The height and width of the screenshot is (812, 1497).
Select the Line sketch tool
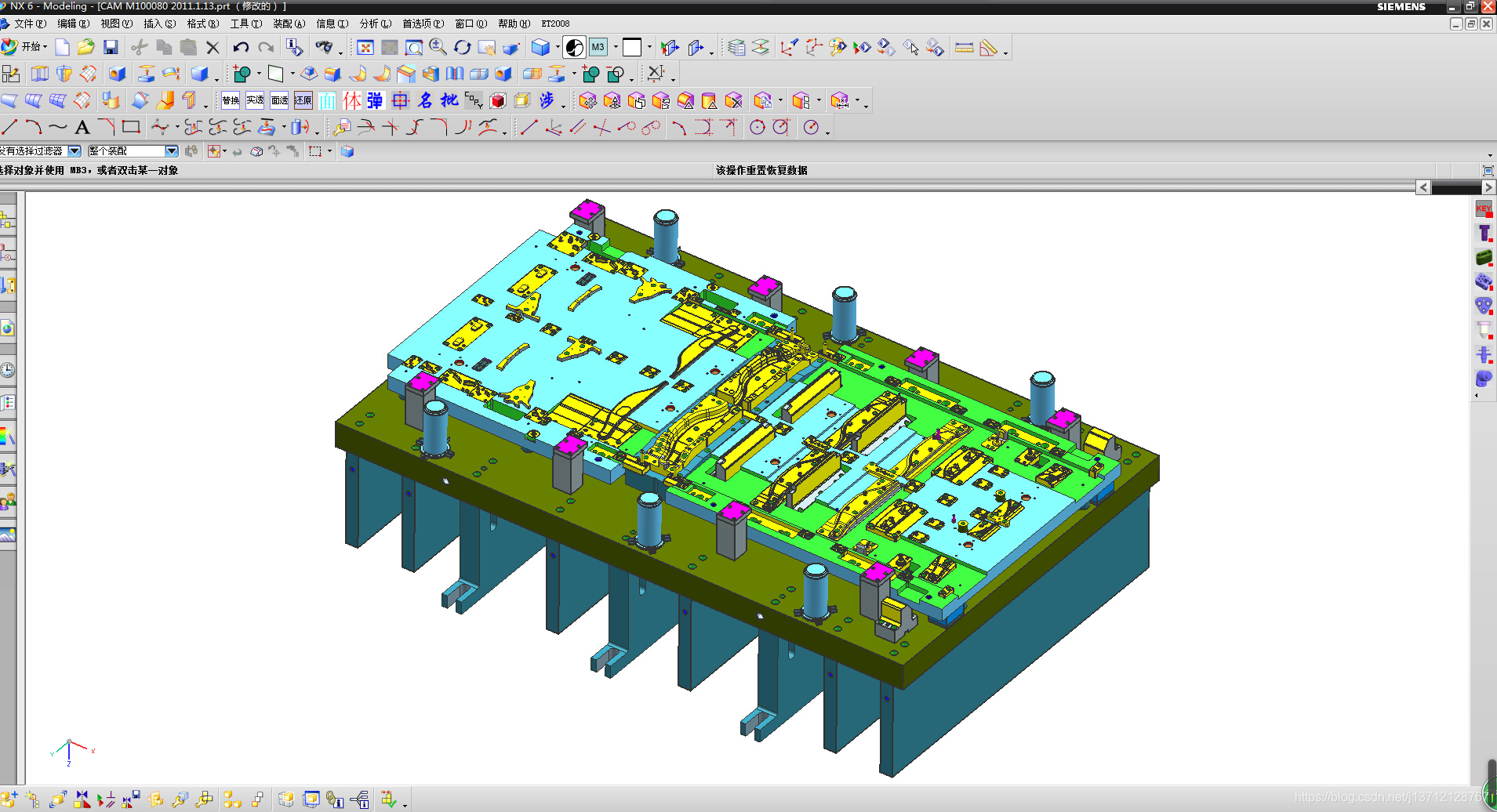9,126
